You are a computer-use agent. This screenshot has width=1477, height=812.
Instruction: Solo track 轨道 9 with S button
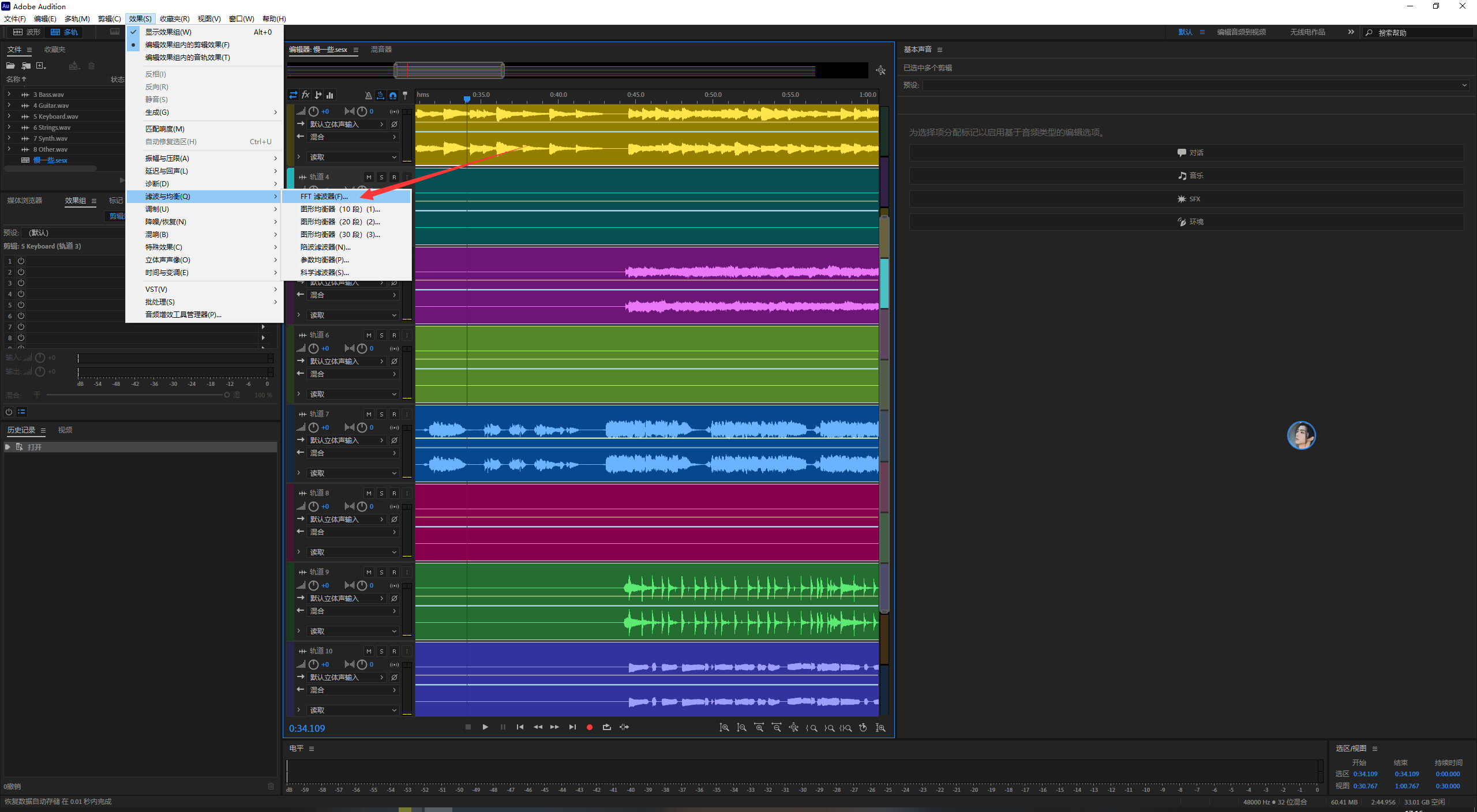pyautogui.click(x=381, y=572)
